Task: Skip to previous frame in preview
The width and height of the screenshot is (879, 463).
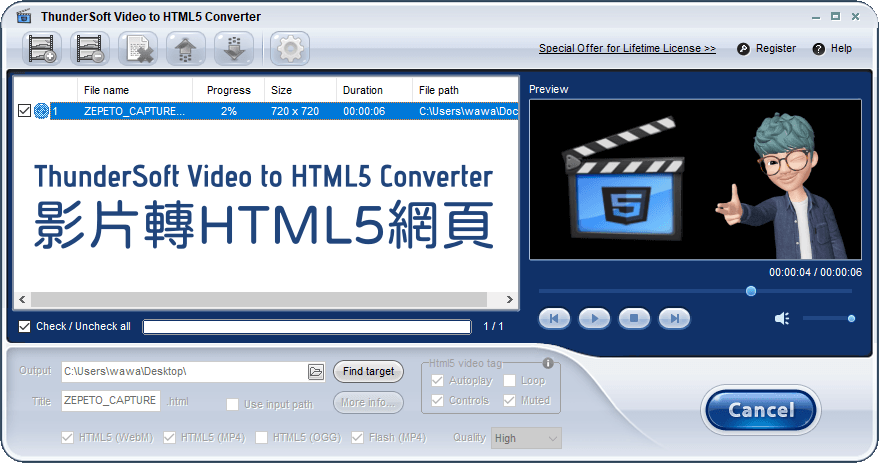Action: coord(554,318)
